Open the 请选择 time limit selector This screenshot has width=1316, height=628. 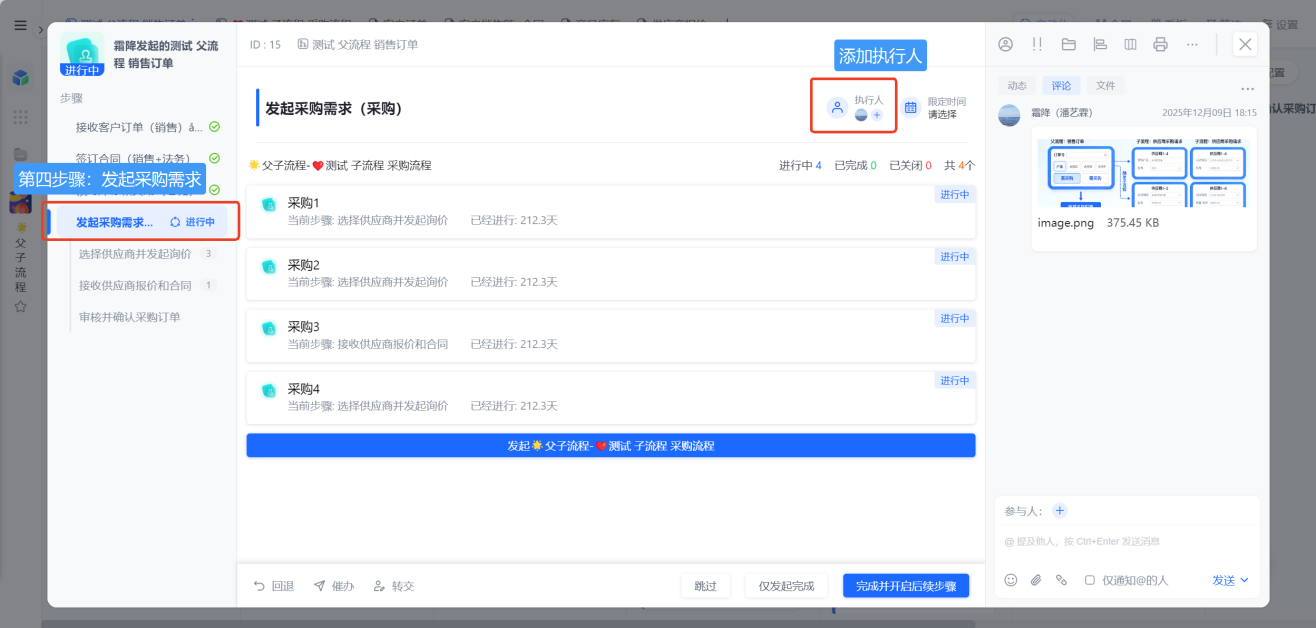click(942, 114)
